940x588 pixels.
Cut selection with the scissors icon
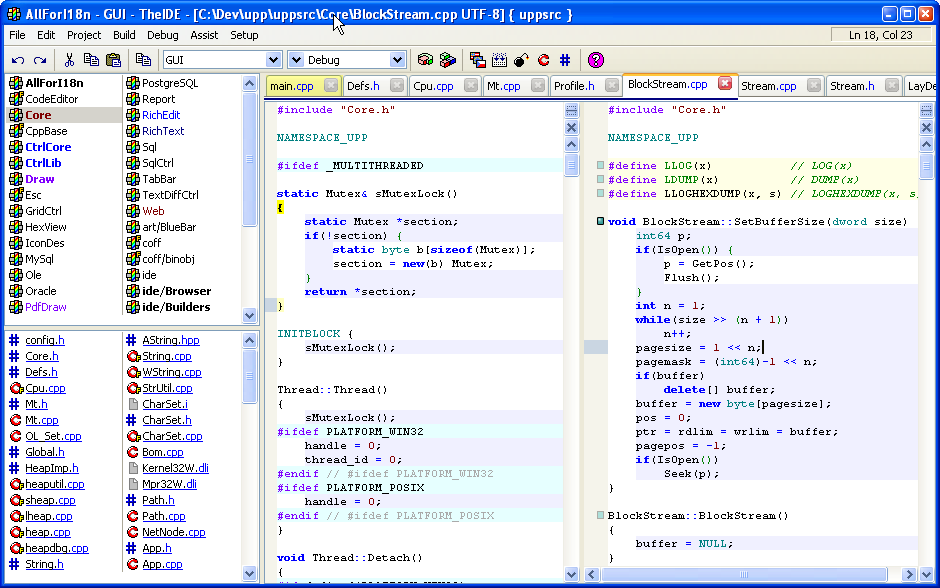pos(69,60)
